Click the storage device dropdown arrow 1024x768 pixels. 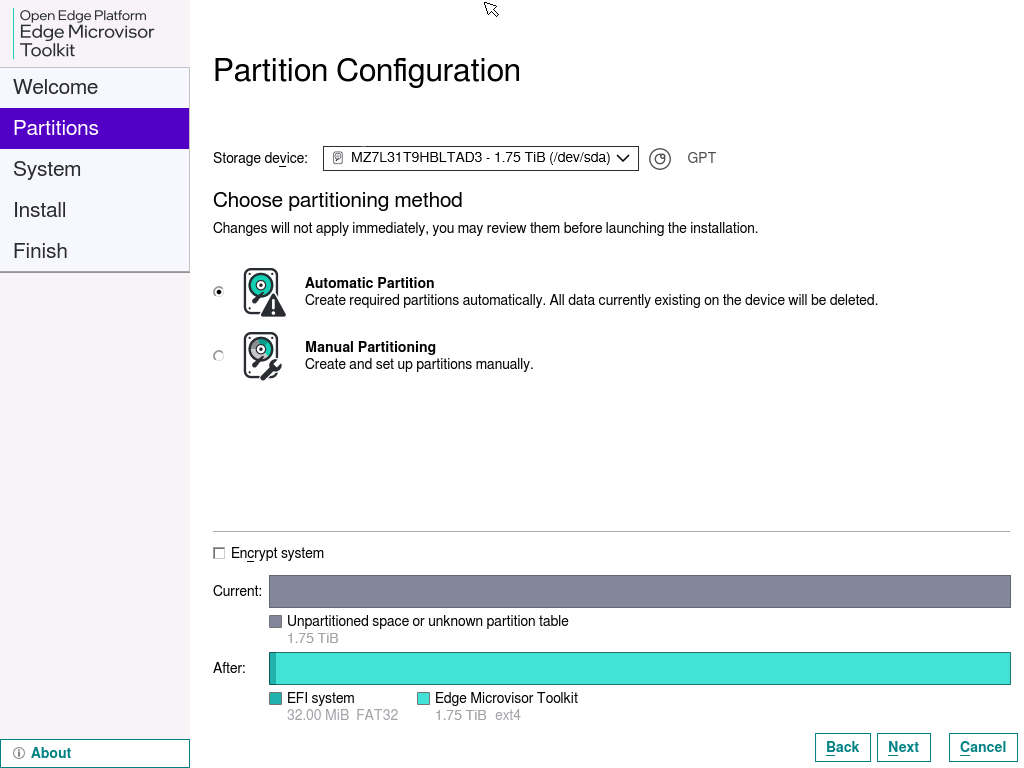pos(623,158)
